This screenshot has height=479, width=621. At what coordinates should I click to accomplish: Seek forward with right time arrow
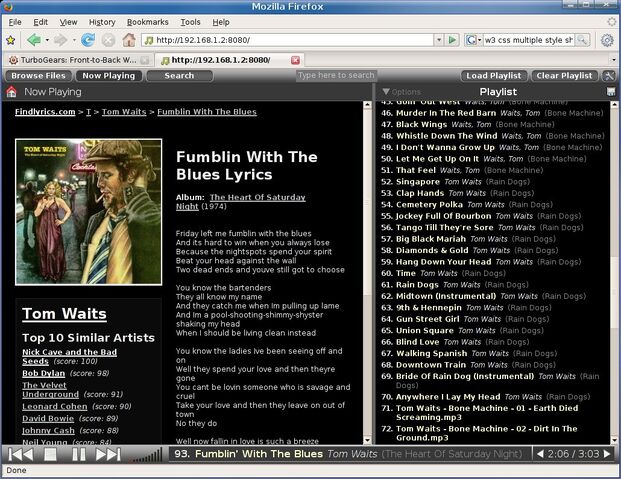[607, 454]
